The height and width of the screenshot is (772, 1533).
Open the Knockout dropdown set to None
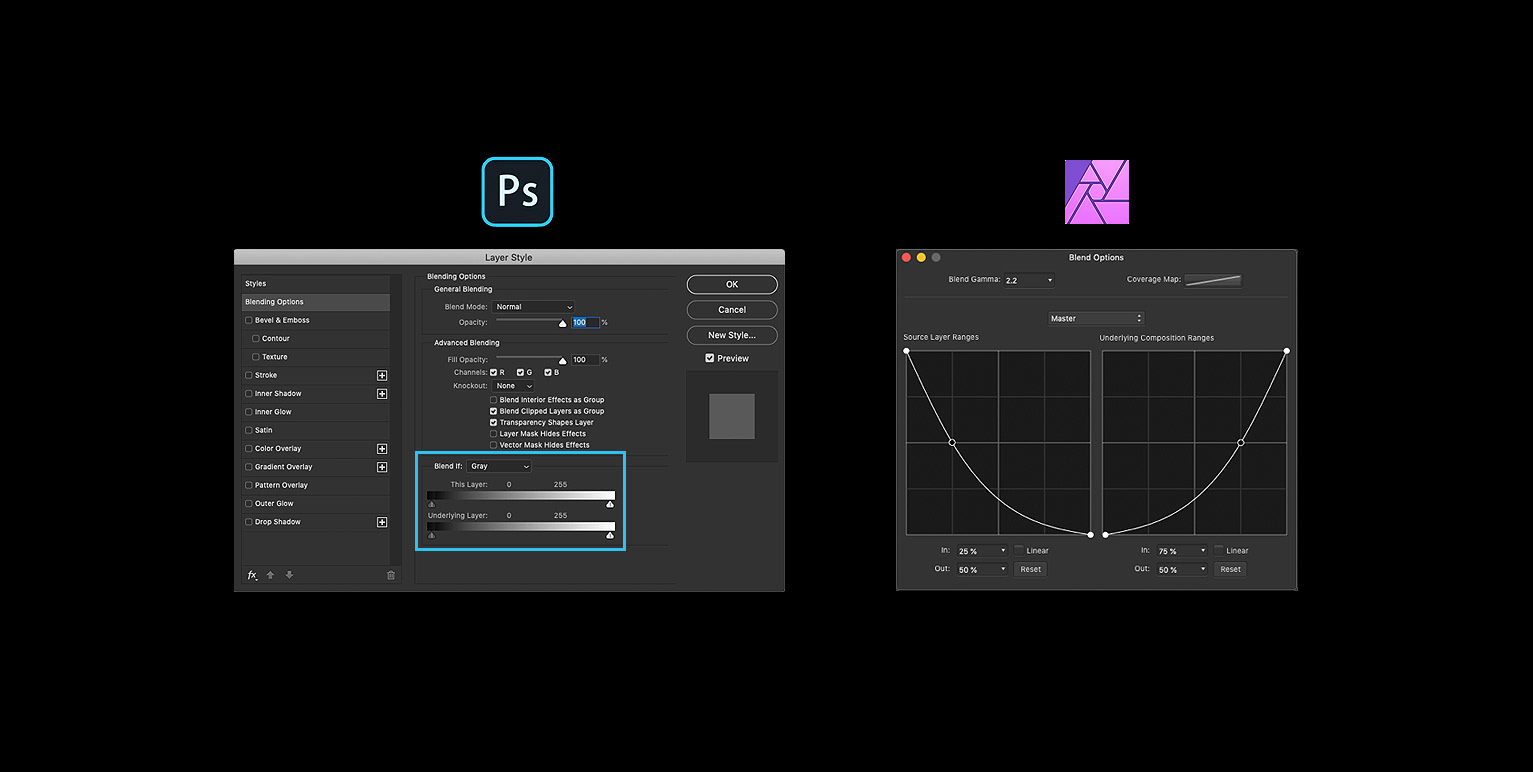coord(514,386)
